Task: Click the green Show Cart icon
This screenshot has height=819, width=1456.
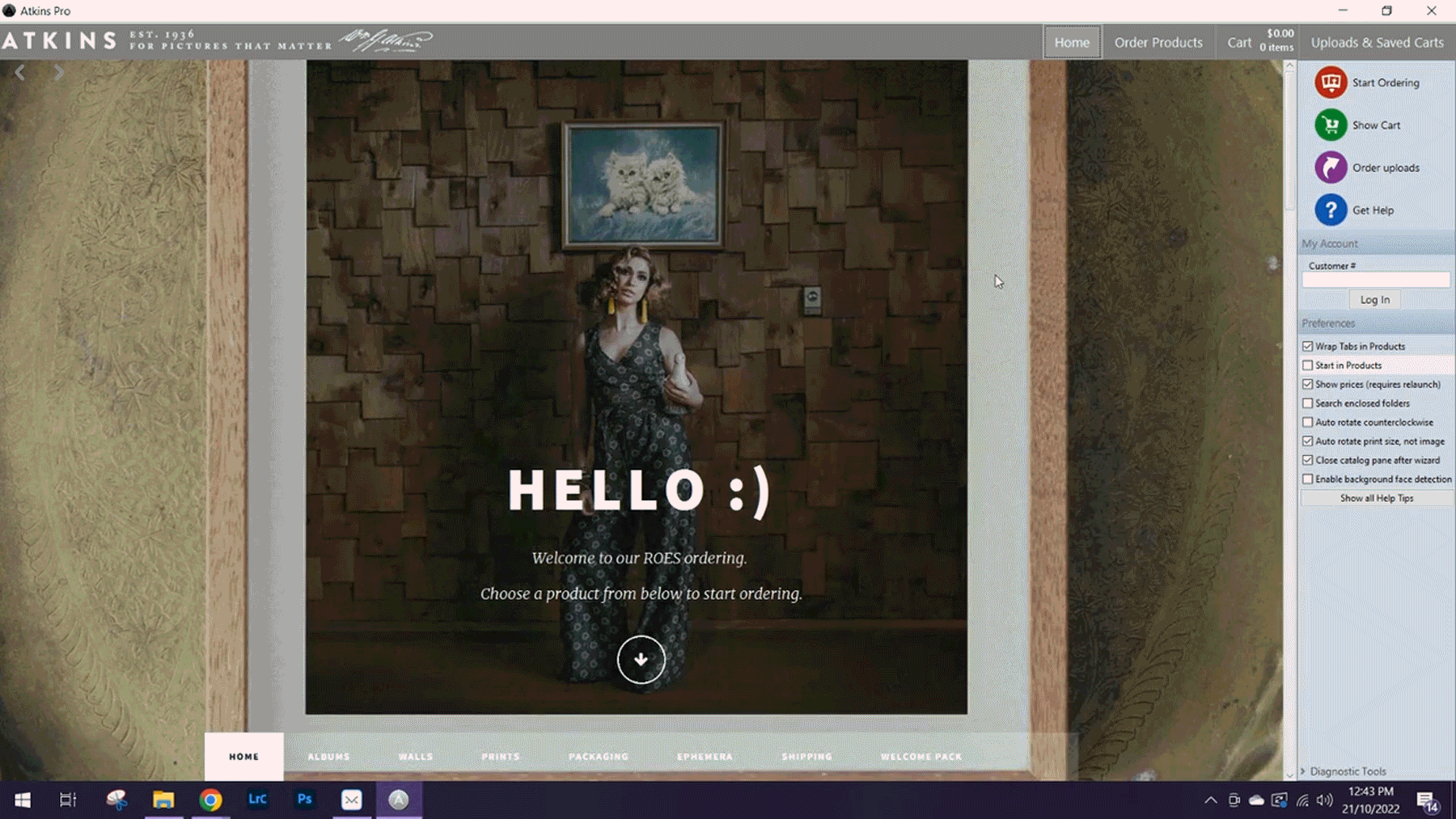Action: pos(1331,125)
